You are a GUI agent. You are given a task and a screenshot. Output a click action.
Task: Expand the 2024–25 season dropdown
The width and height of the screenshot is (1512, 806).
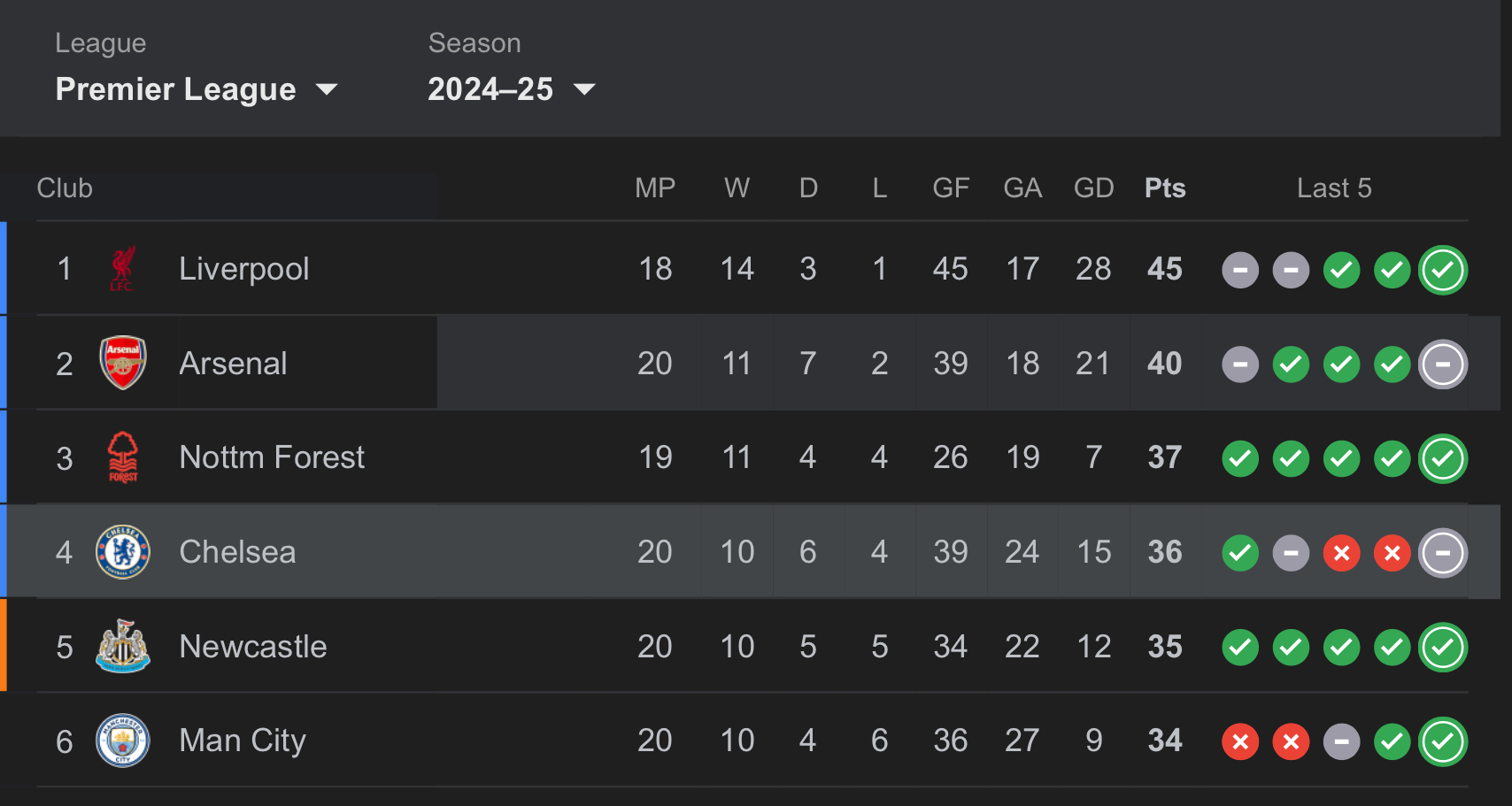click(x=584, y=89)
